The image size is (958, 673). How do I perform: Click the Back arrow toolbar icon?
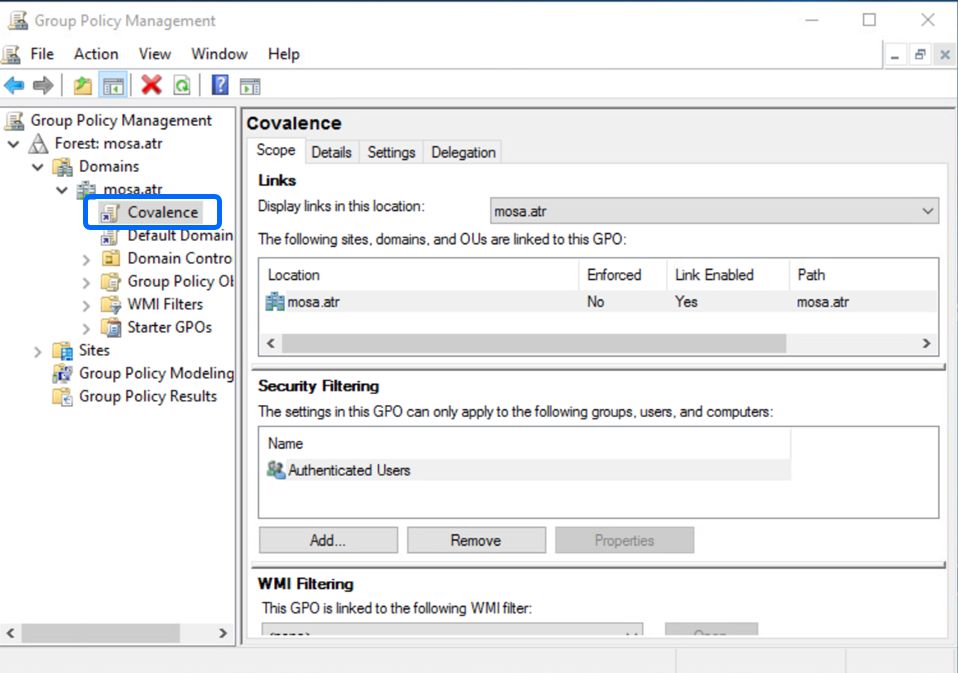click(x=14, y=85)
